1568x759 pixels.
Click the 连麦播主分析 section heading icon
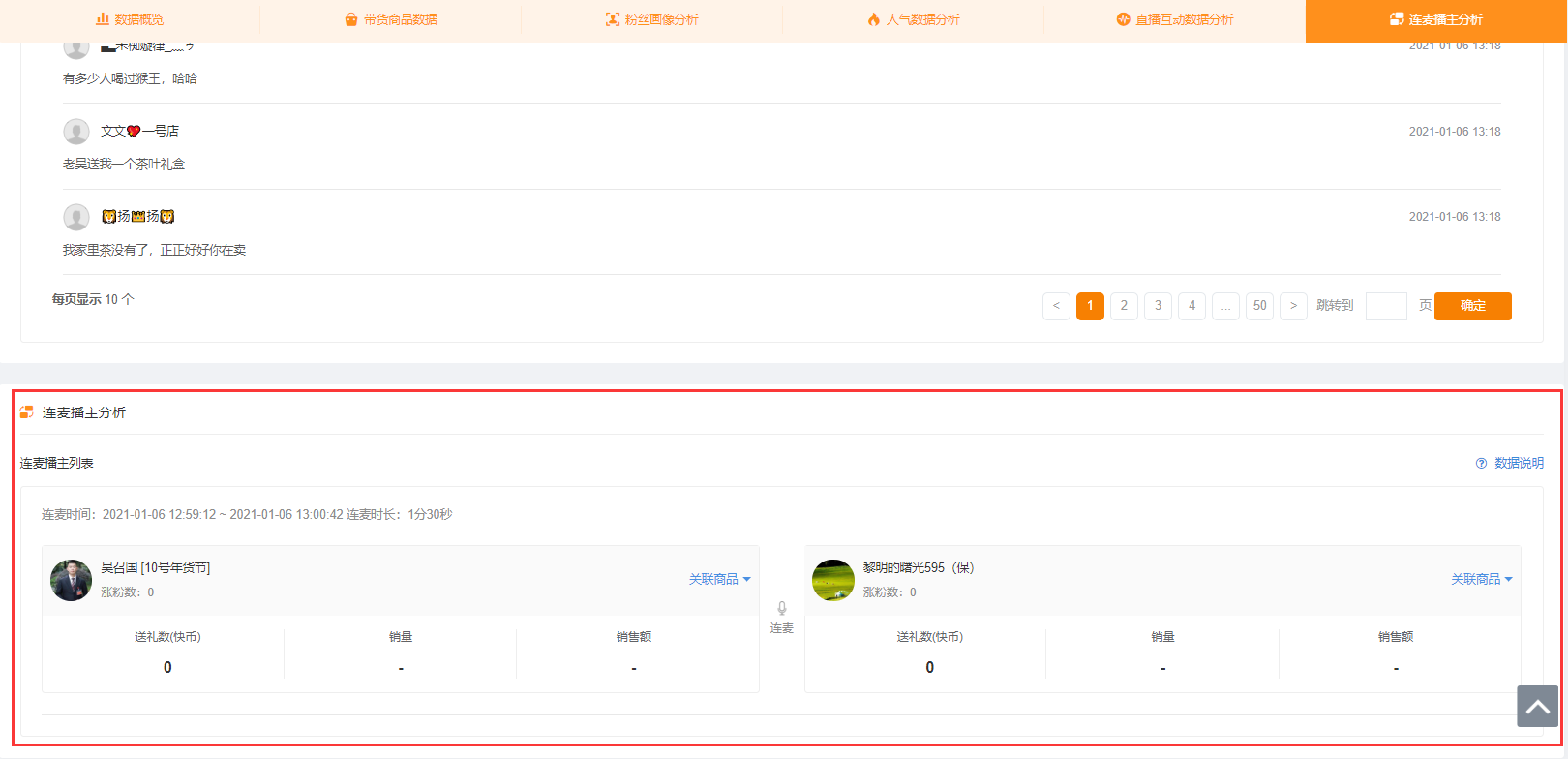(x=27, y=412)
